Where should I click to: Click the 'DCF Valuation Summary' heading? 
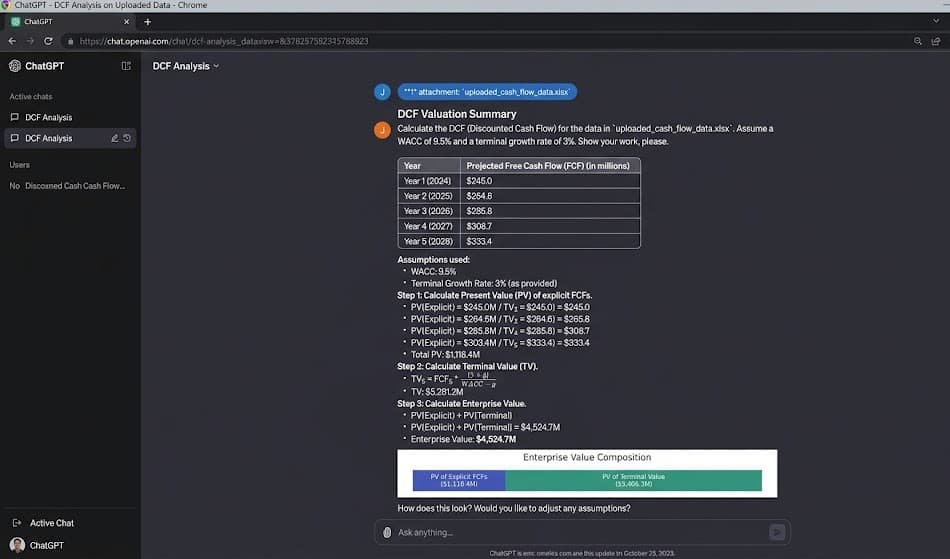[x=457, y=114]
